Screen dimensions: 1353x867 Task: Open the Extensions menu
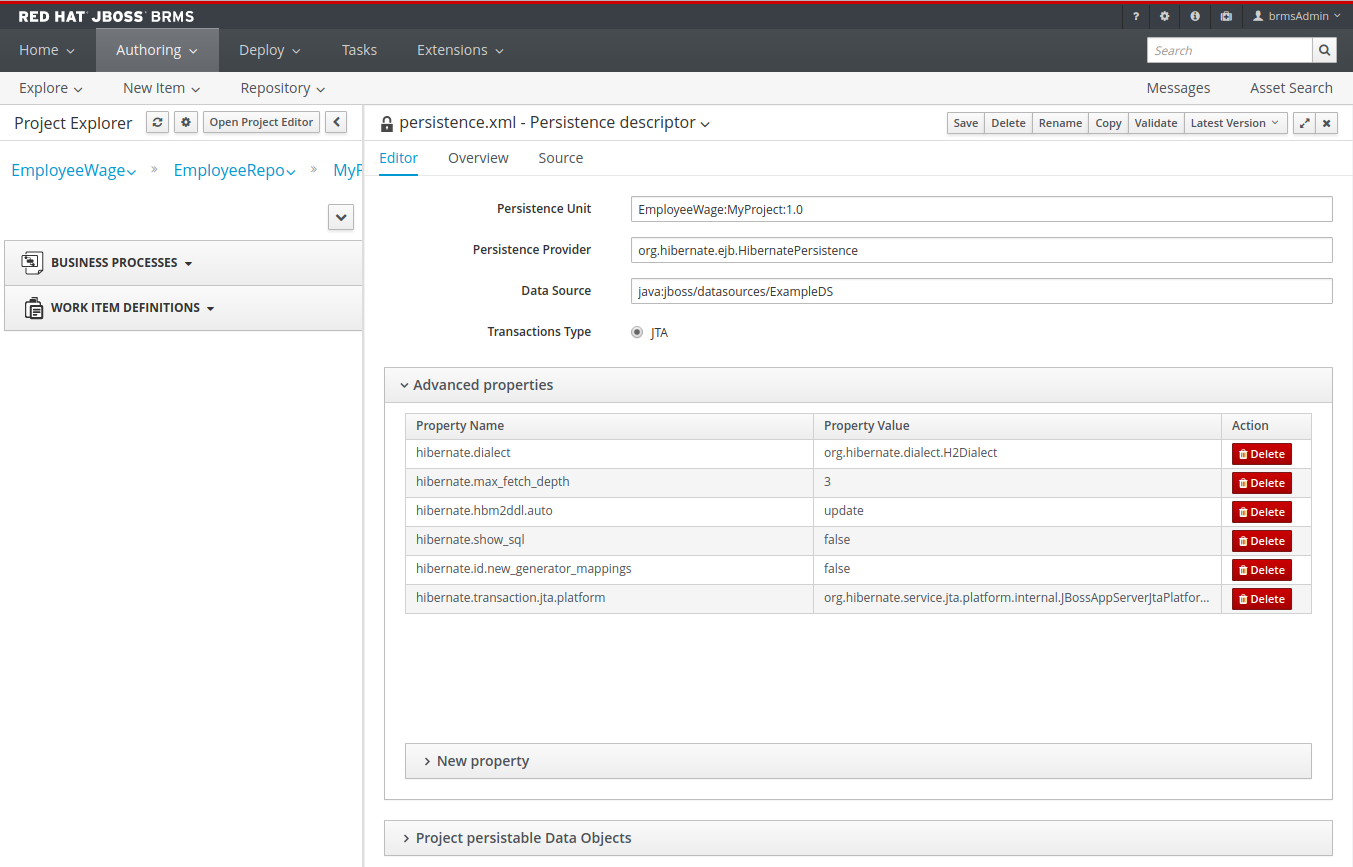460,50
